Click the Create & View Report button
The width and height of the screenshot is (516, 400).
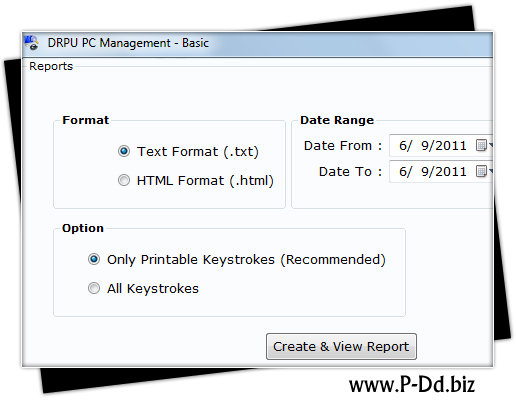point(341,347)
